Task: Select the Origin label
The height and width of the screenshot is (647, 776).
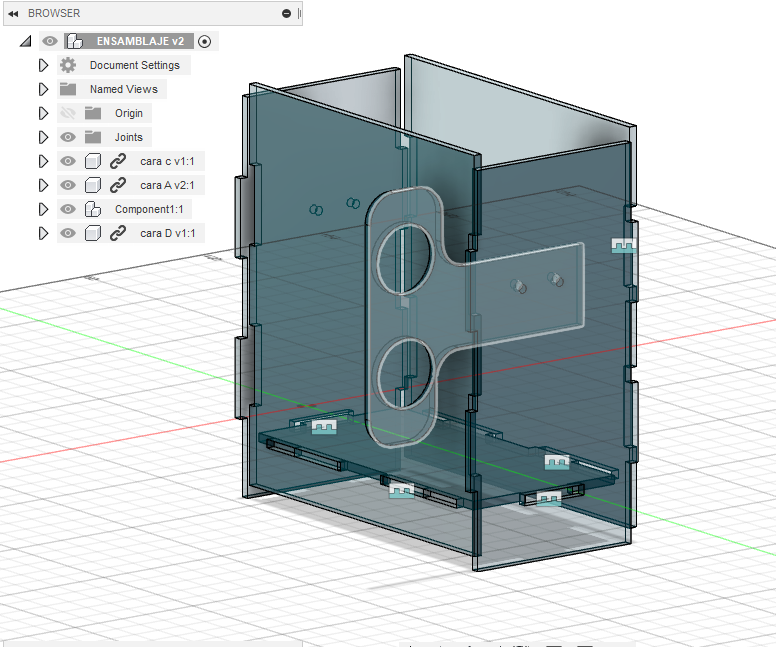Action: [129, 113]
